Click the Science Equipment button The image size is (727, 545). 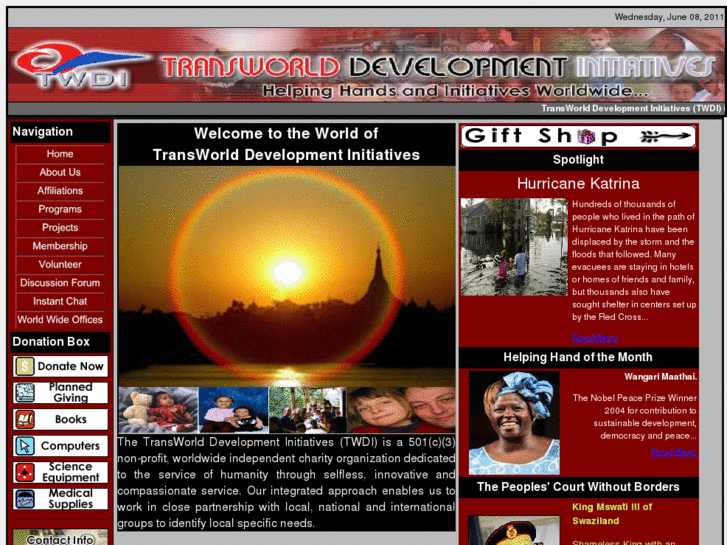60,472
